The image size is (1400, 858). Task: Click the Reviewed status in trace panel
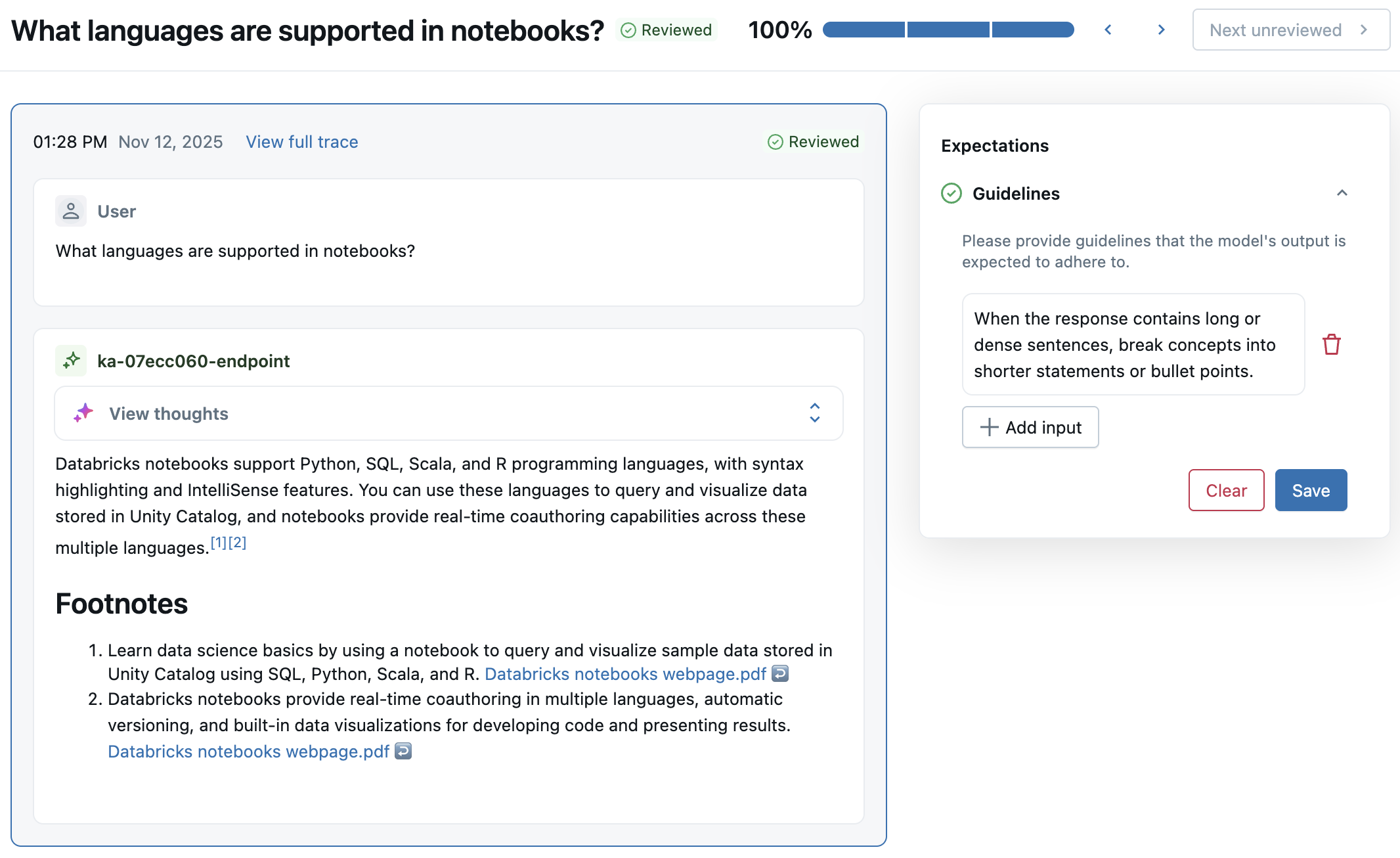click(814, 142)
